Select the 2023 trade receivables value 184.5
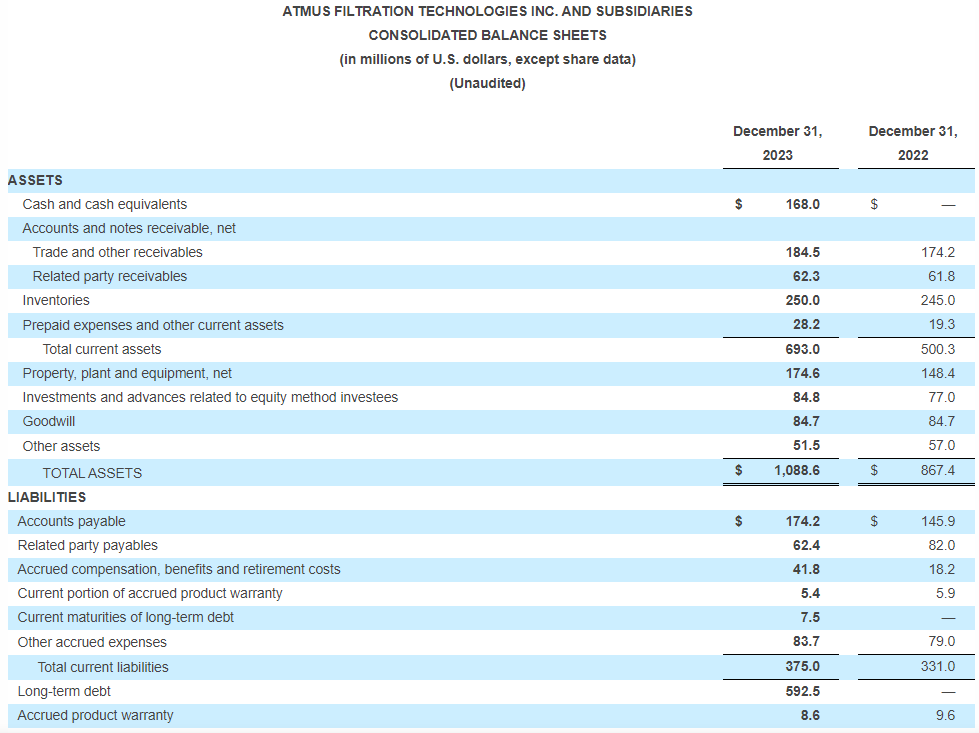The image size is (979, 733). pyautogui.click(x=802, y=252)
